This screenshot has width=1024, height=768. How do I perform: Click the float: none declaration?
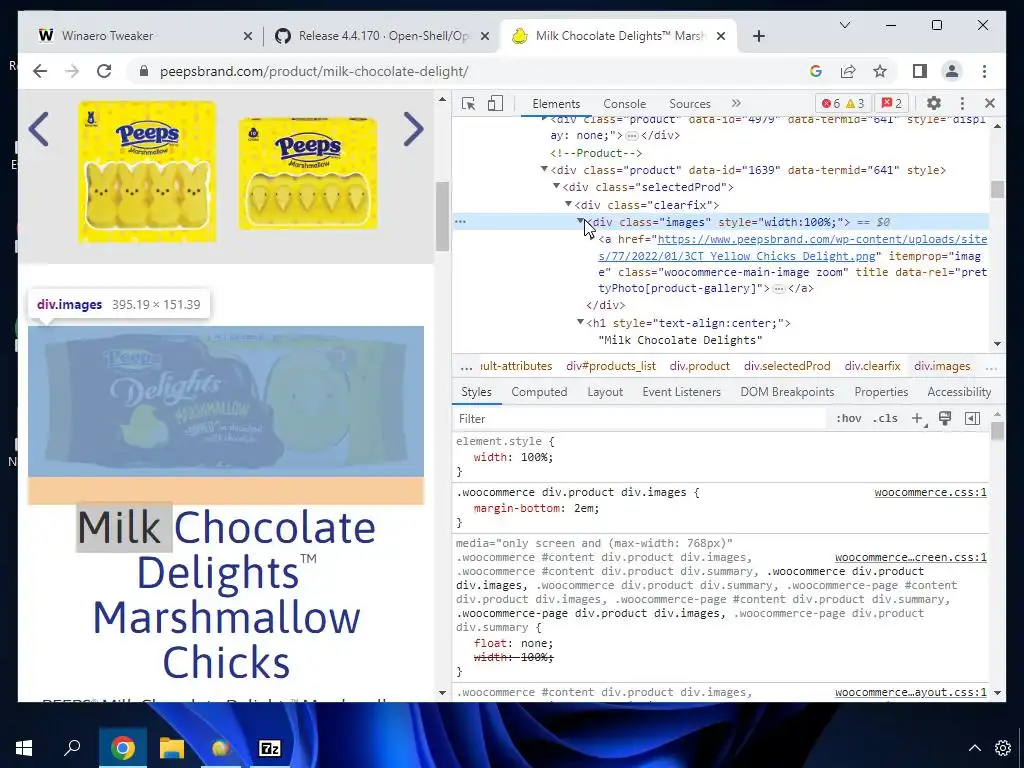click(x=513, y=643)
